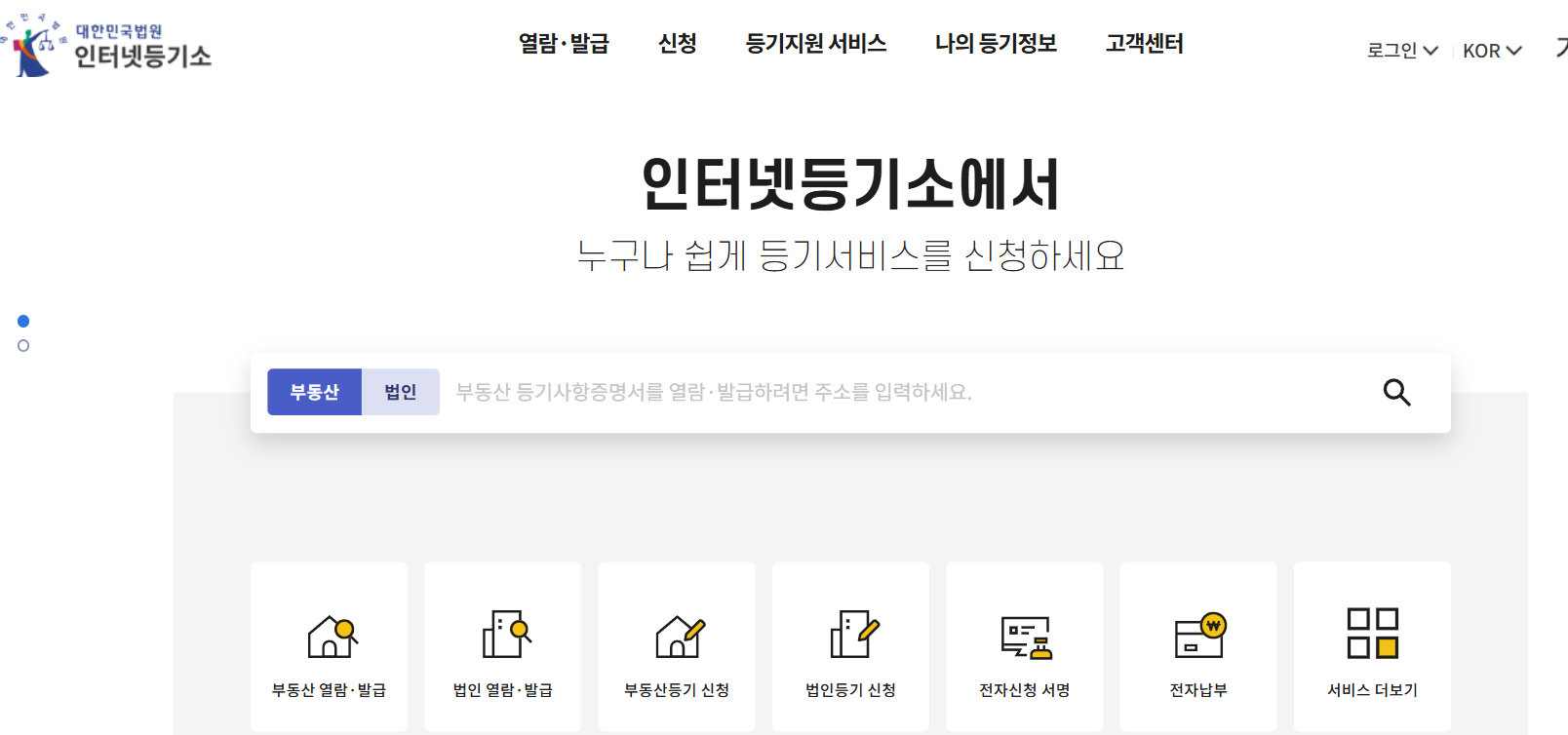Click the 인터넷등기소에서 headline text
This screenshot has width=1568, height=735.
point(850,183)
